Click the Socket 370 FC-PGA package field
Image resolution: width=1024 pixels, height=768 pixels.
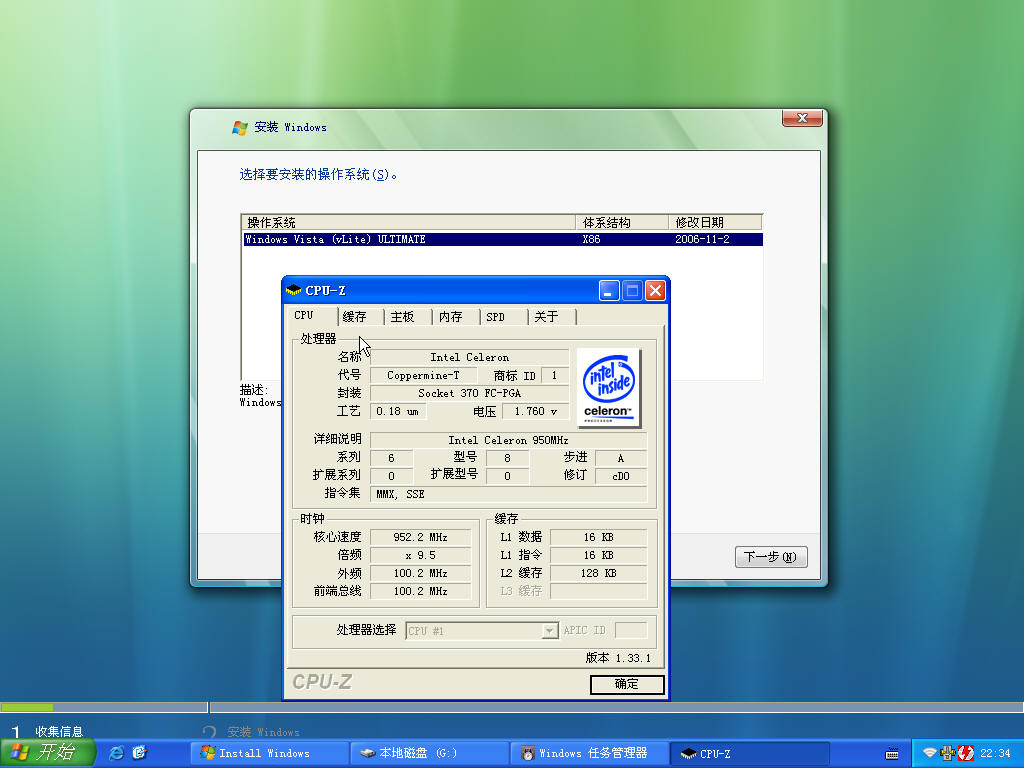coord(470,393)
